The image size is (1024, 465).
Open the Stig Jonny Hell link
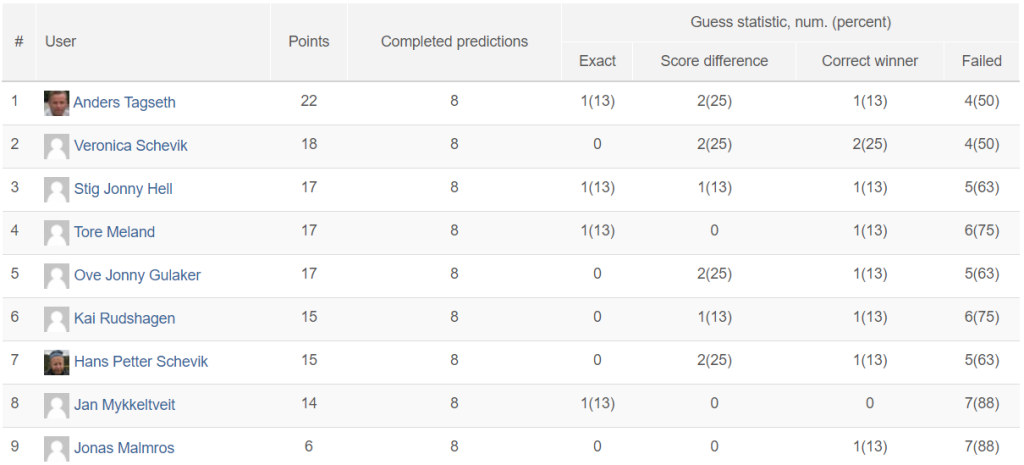click(x=123, y=189)
